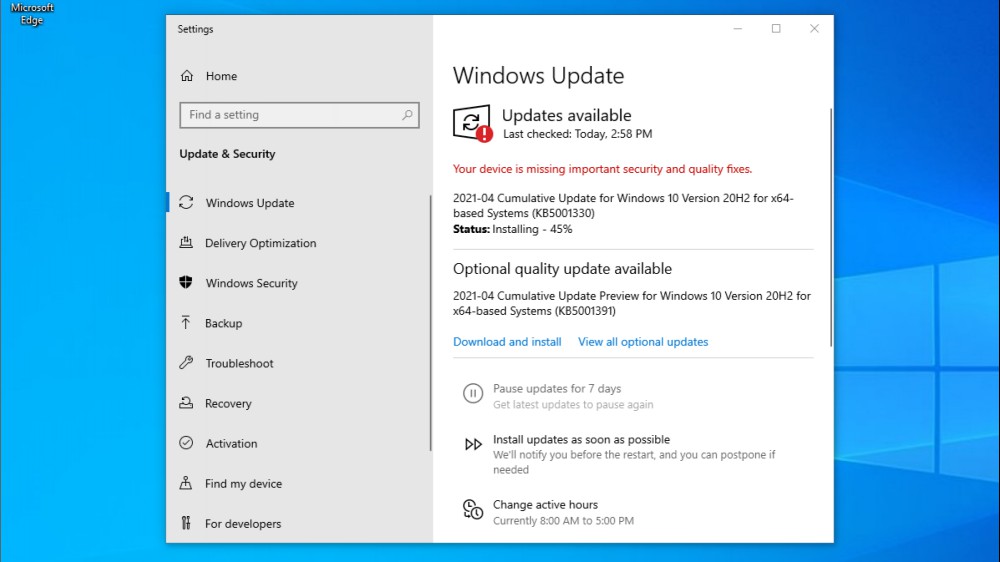Viewport: 1000px width, 562px height.
Task: Close the Settings window
Action: pyautogui.click(x=814, y=29)
